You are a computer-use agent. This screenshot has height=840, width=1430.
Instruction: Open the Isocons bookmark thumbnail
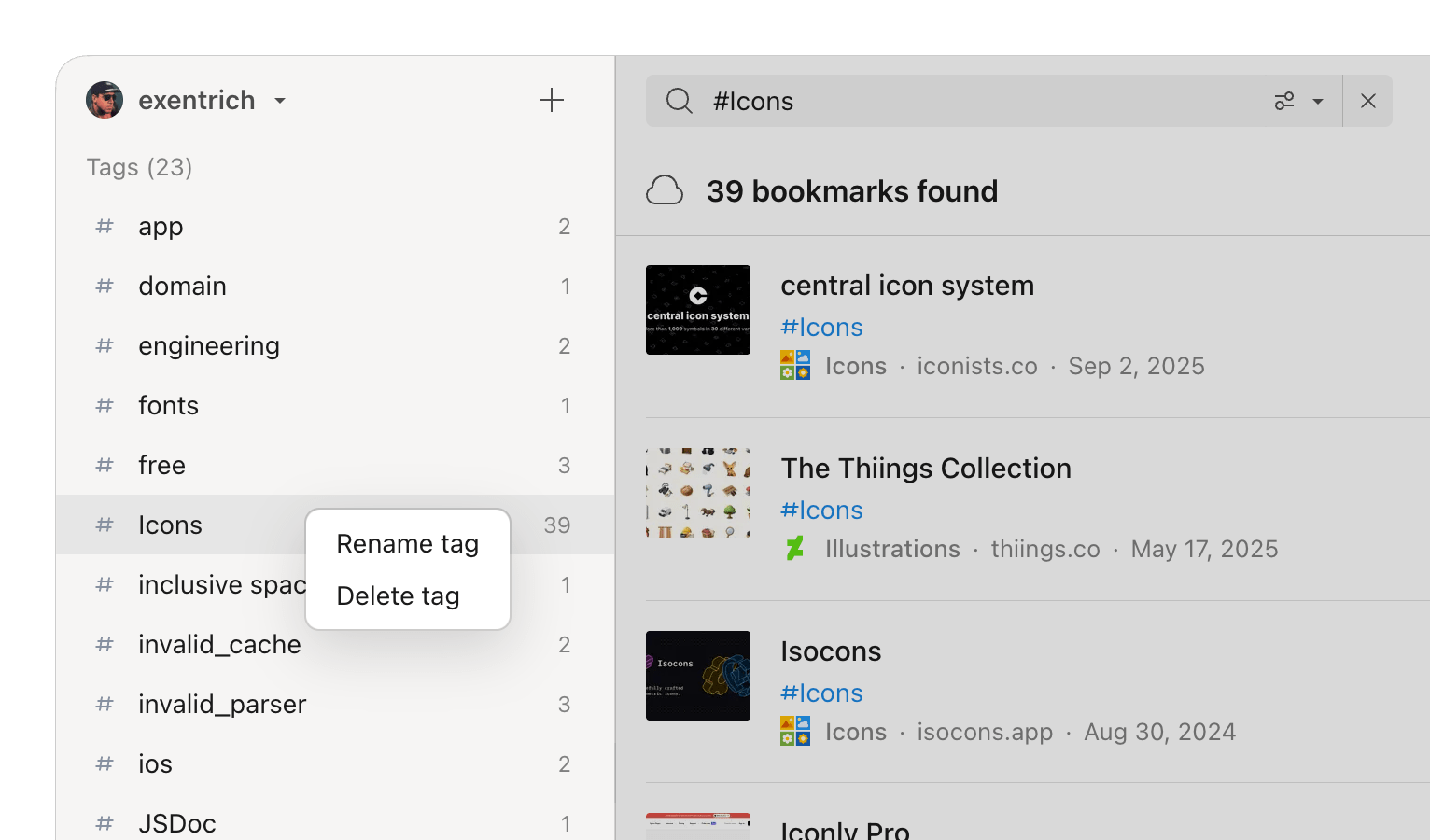[698, 676]
